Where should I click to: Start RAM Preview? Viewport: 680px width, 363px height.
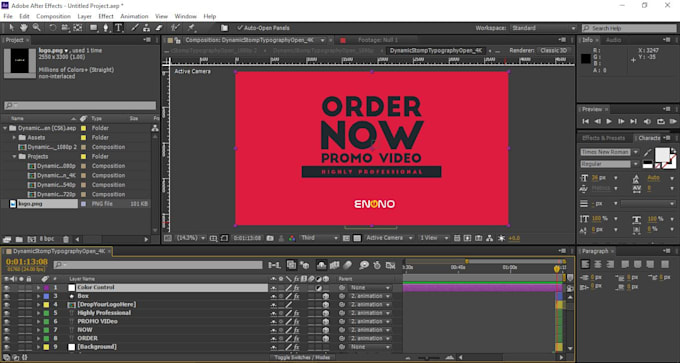pyautogui.click(x=673, y=121)
